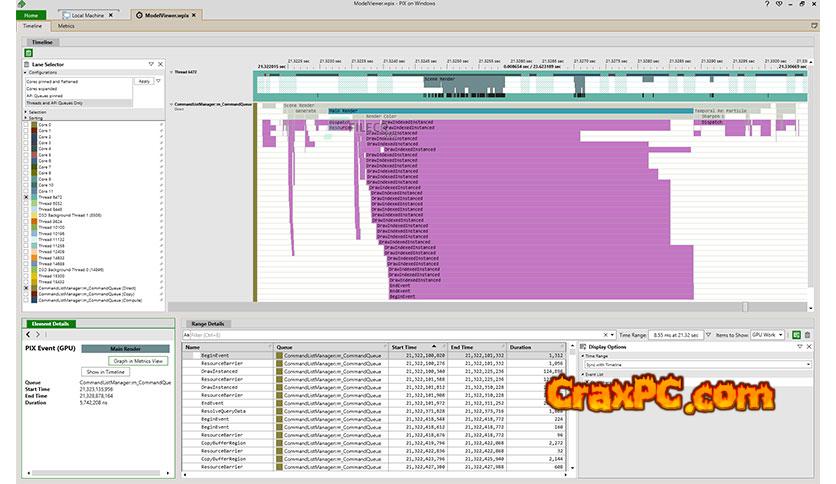Expand the Selection section in Lane Selector
This screenshot has height=484, width=836.
coord(24,111)
